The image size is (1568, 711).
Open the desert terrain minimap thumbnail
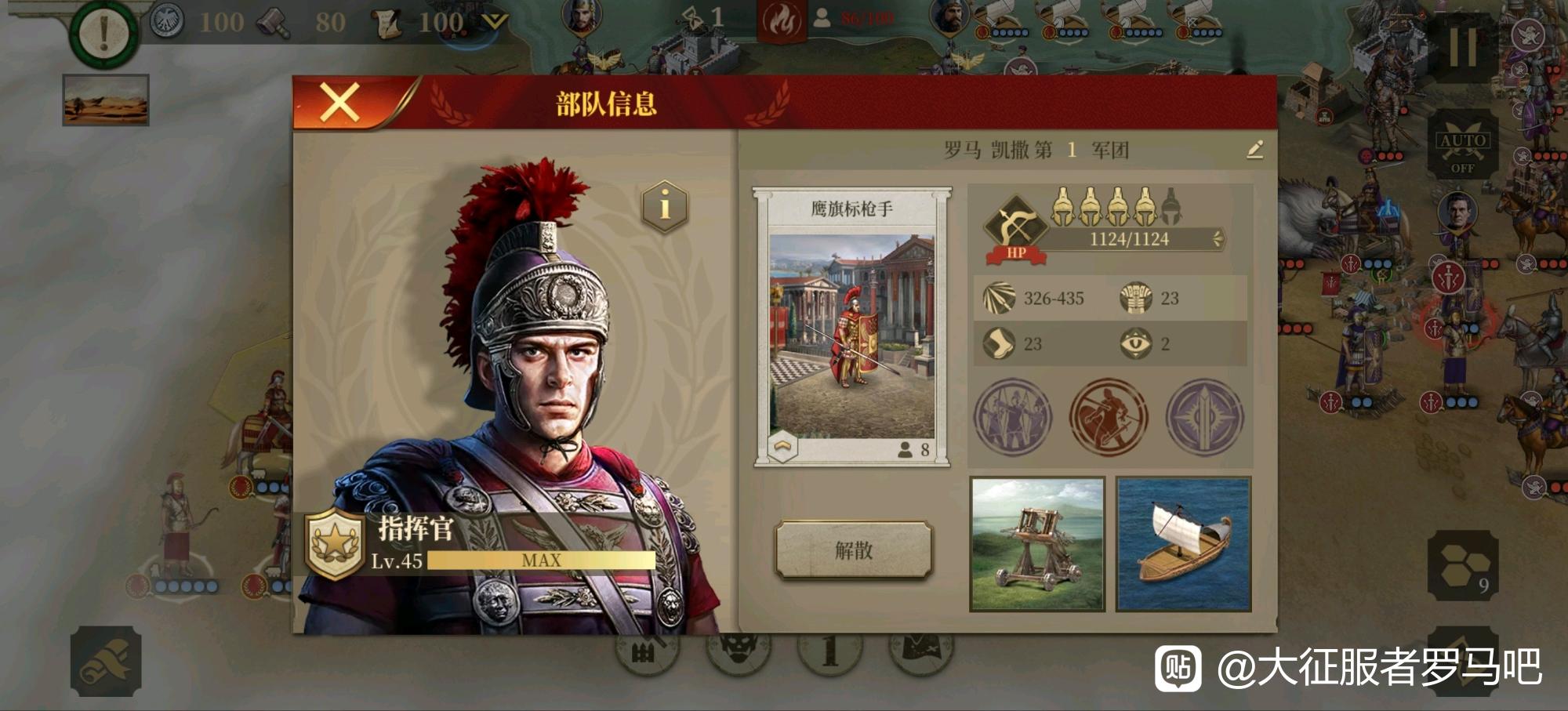[106, 100]
